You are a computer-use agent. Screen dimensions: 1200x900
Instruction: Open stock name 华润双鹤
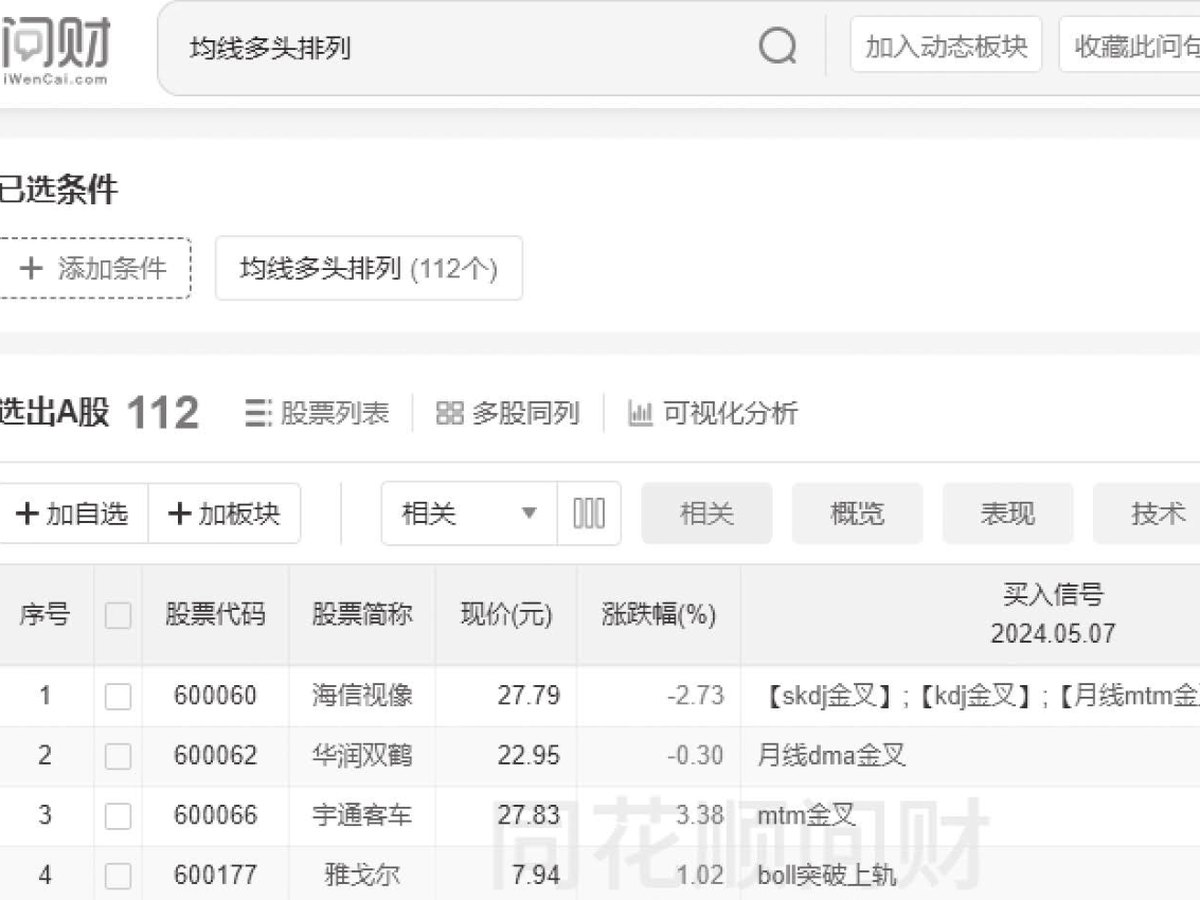[x=362, y=756]
